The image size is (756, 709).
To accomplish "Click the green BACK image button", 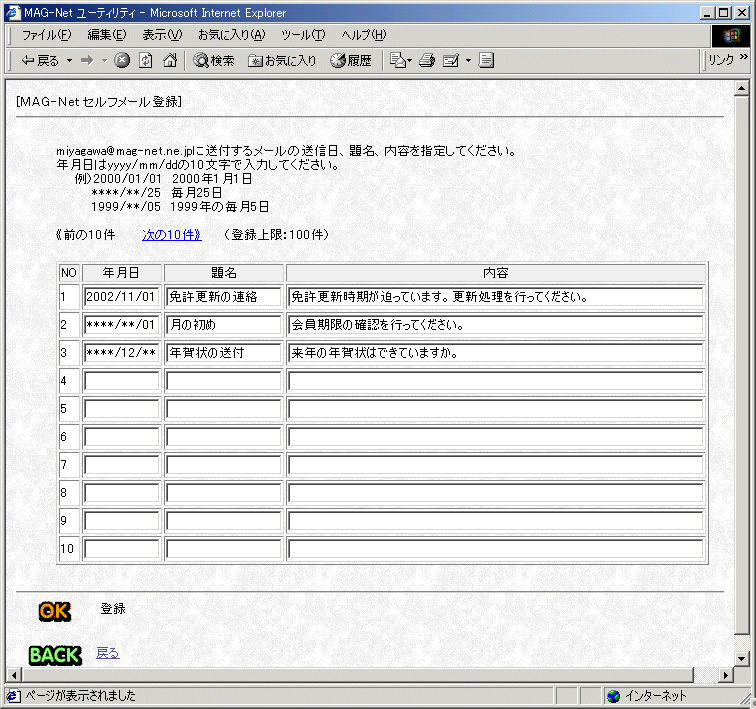I will (x=54, y=655).
